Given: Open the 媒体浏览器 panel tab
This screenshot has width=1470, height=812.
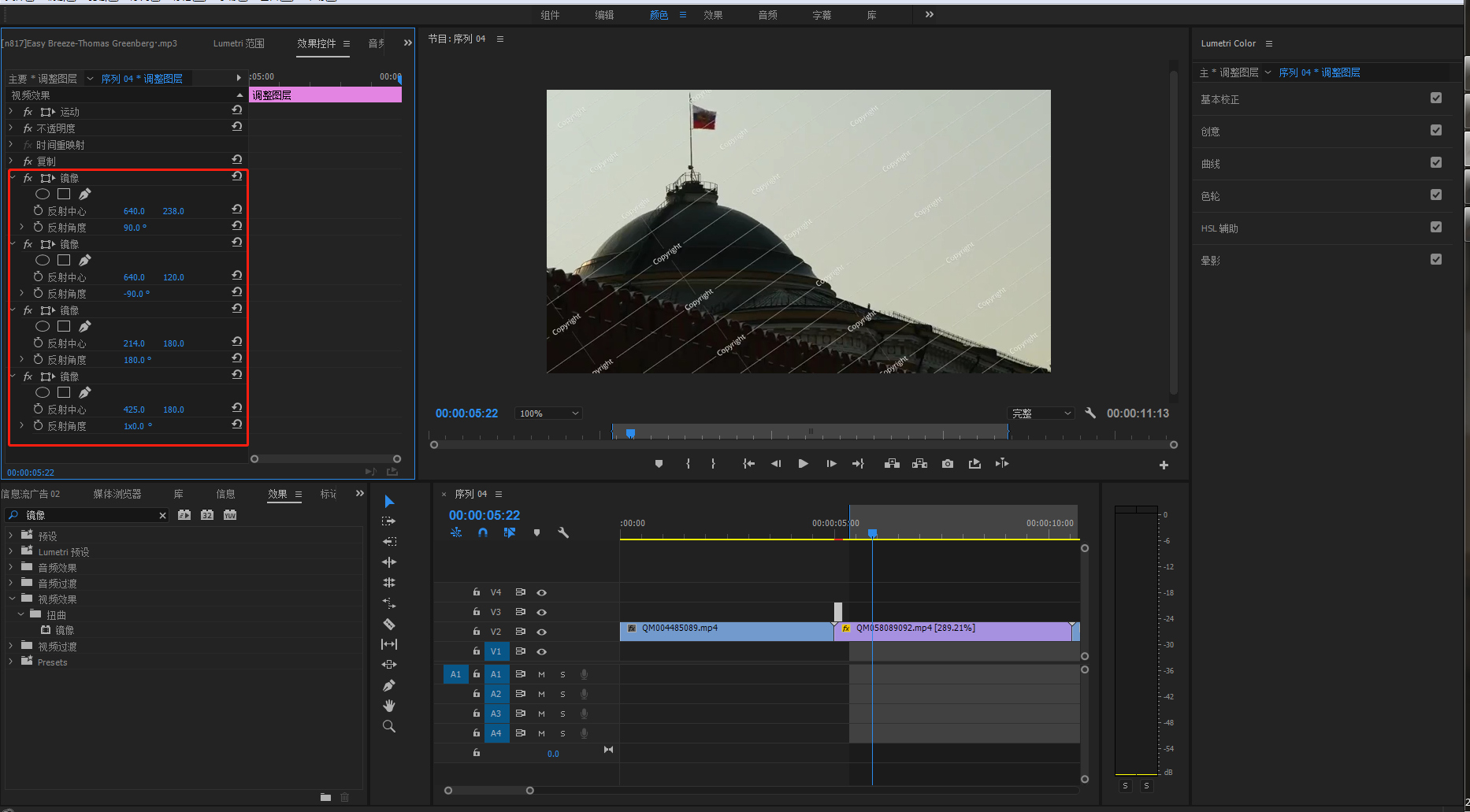Looking at the screenshot, I should [117, 494].
